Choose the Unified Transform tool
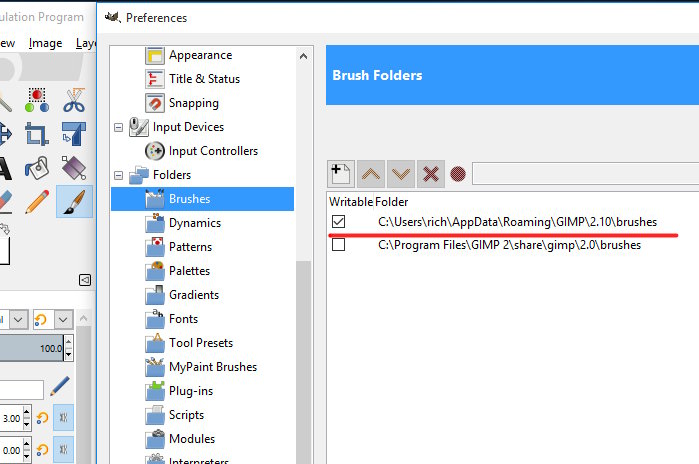This screenshot has width=699, height=464. 74,134
